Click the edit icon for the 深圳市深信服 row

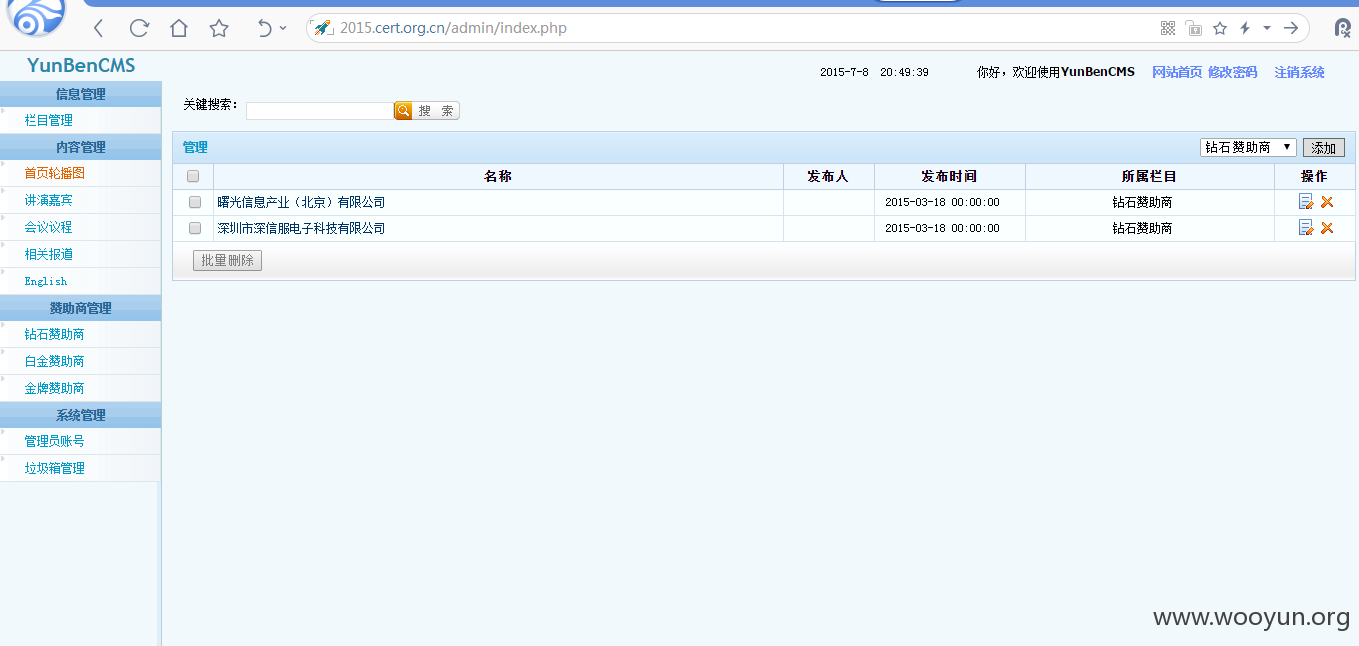pos(1306,228)
